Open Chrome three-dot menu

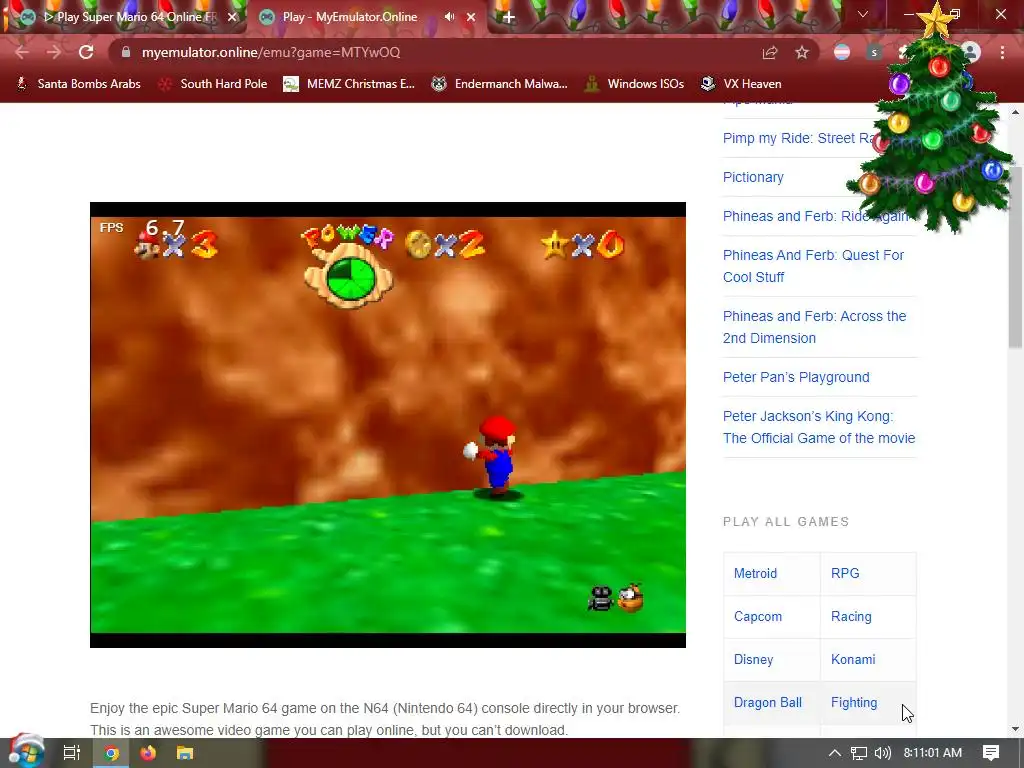1002,52
